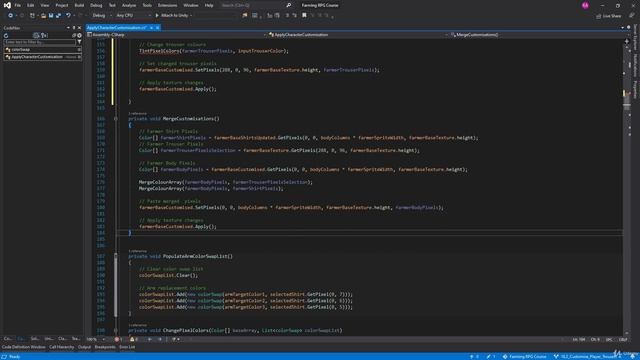Open the Build menu
This screenshot has width=640, height=360.
tap(79, 5)
